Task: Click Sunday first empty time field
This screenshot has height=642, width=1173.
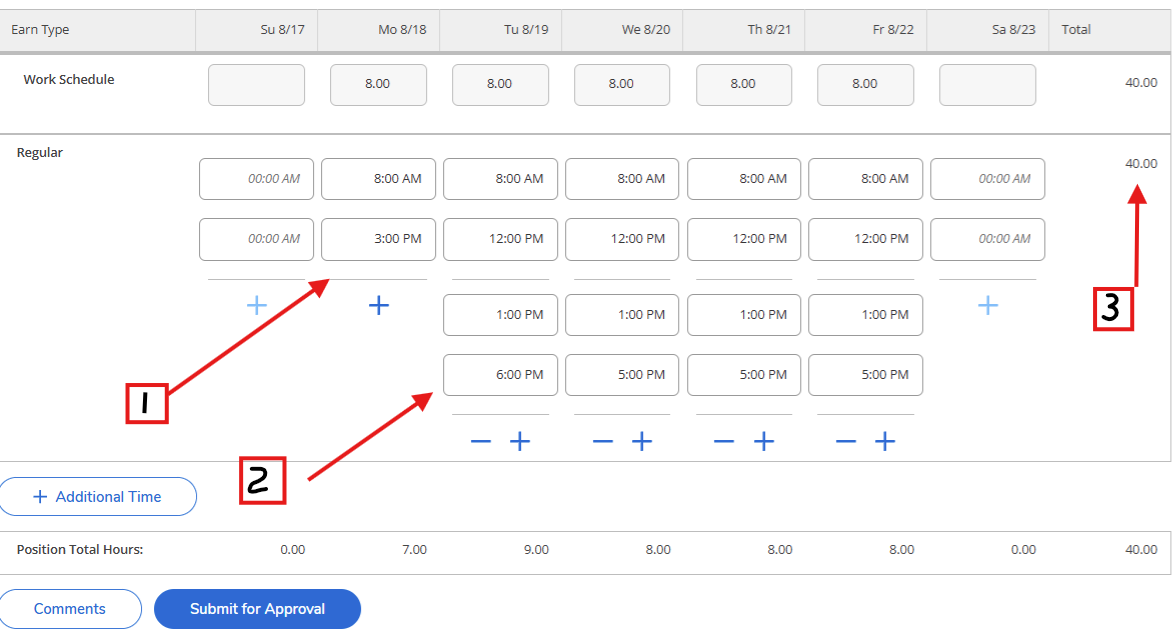Action: 256,179
